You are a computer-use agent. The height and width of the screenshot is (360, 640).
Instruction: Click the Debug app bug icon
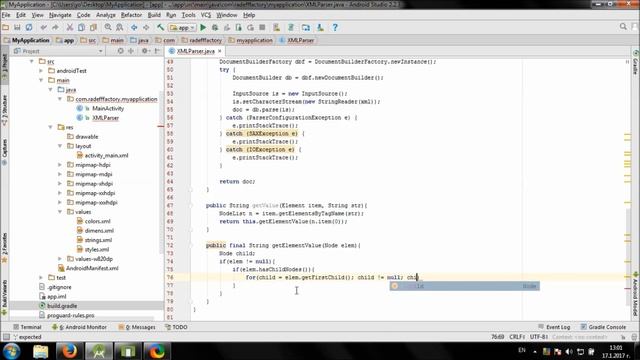click(x=215, y=27)
